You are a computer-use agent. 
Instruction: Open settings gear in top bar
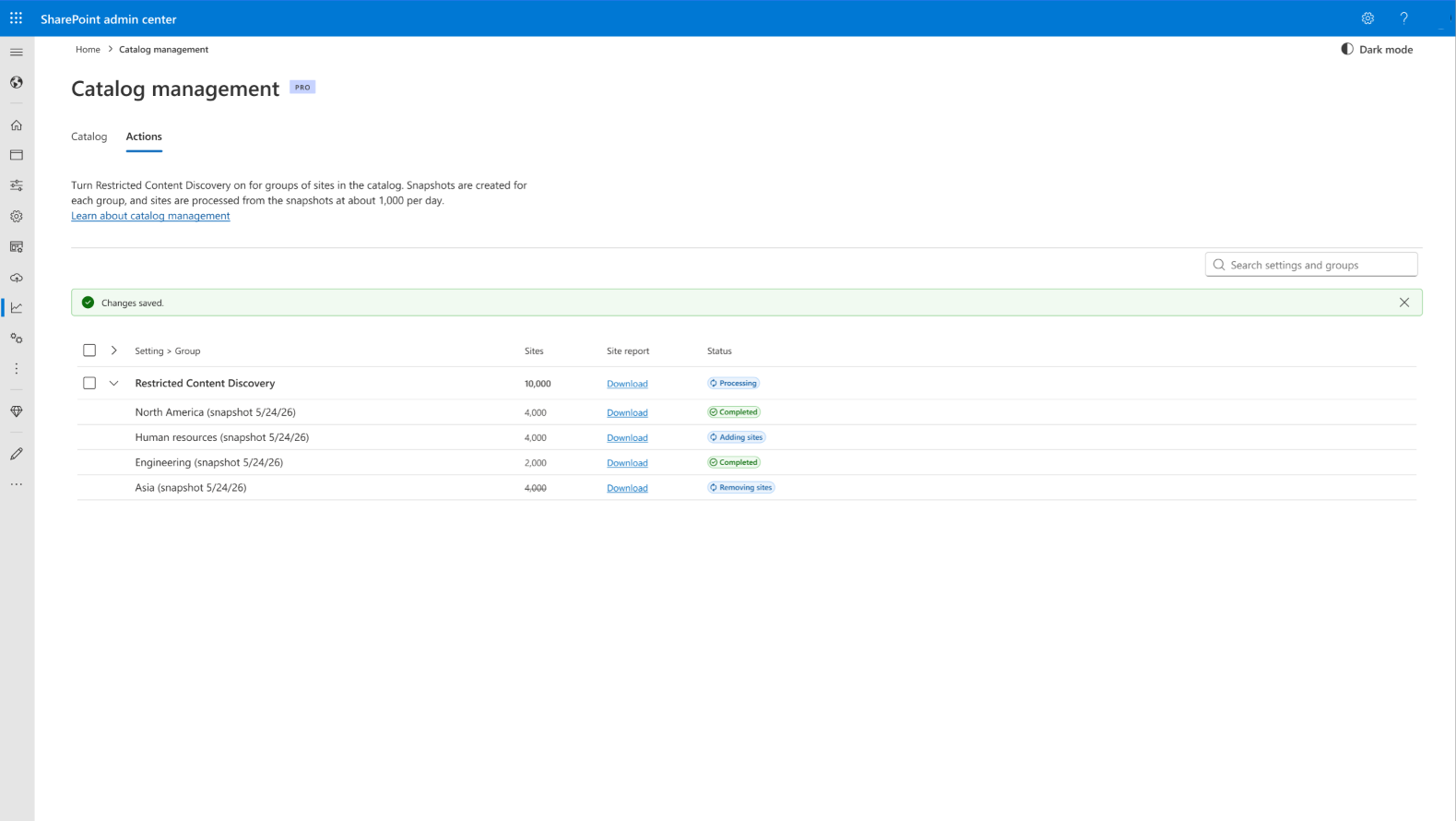pyautogui.click(x=1367, y=18)
